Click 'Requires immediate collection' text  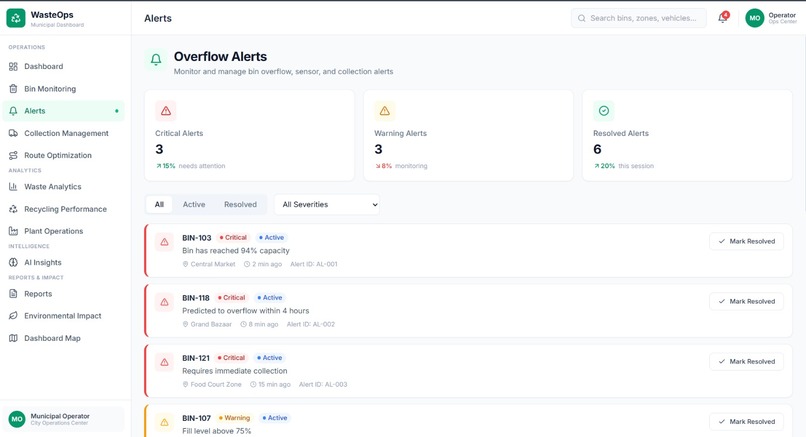(235, 371)
